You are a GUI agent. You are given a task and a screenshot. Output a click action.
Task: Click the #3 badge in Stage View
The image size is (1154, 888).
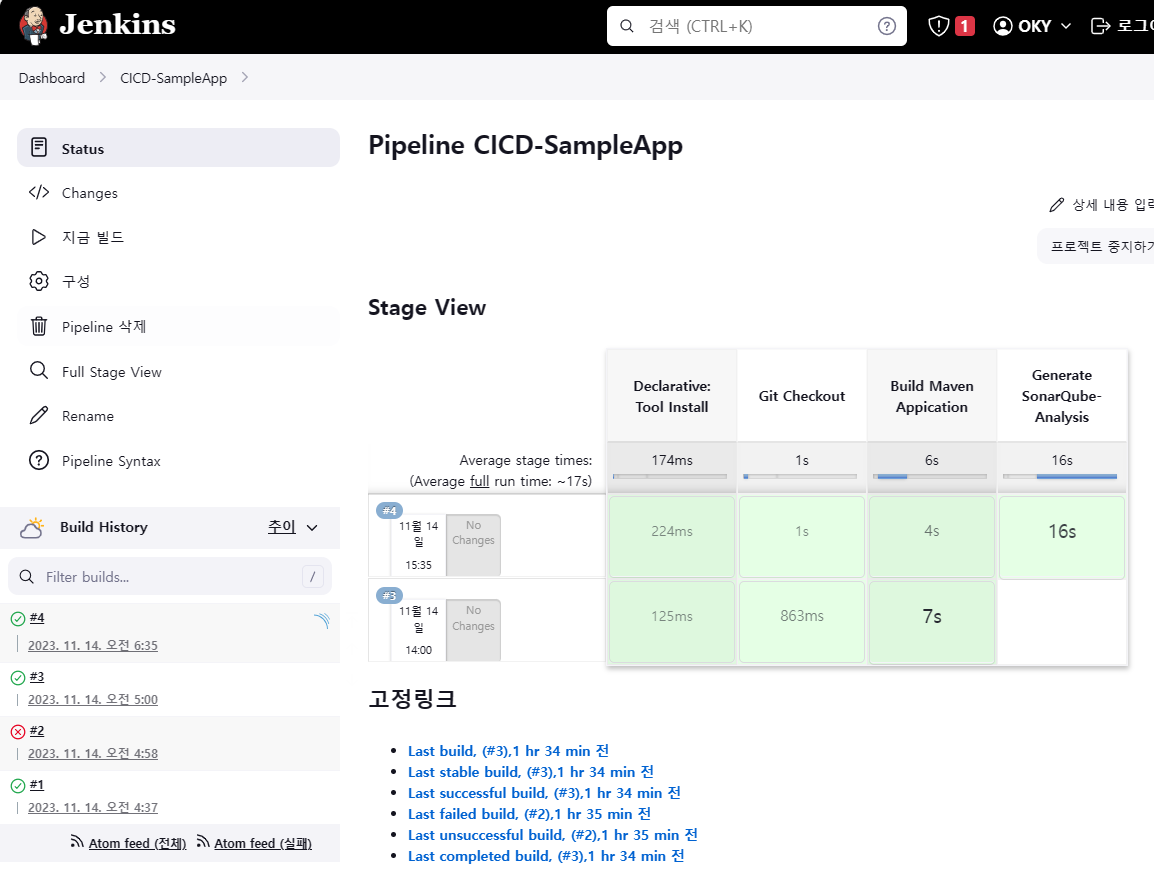(389, 595)
